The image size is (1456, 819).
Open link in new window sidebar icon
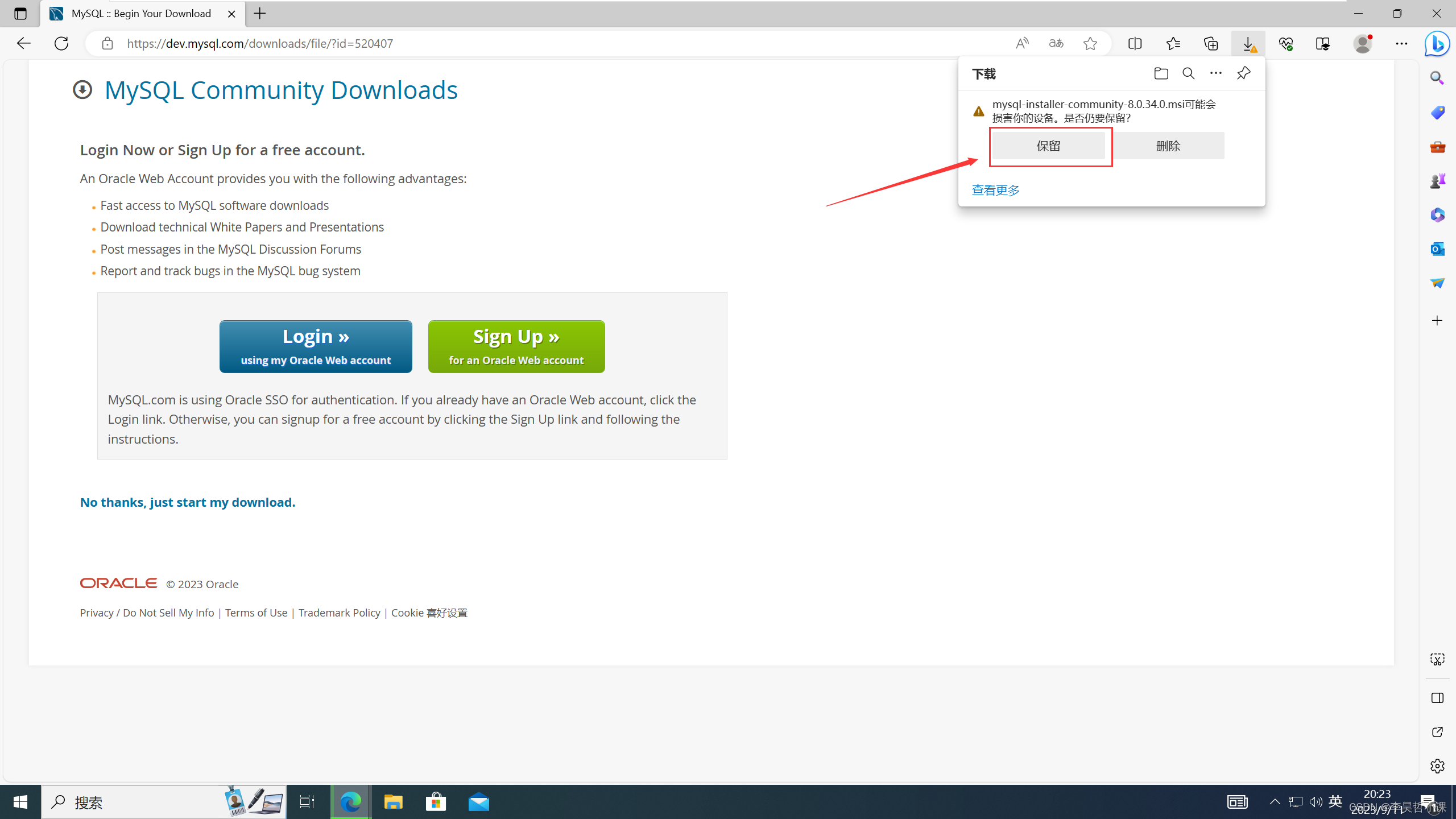1437,732
